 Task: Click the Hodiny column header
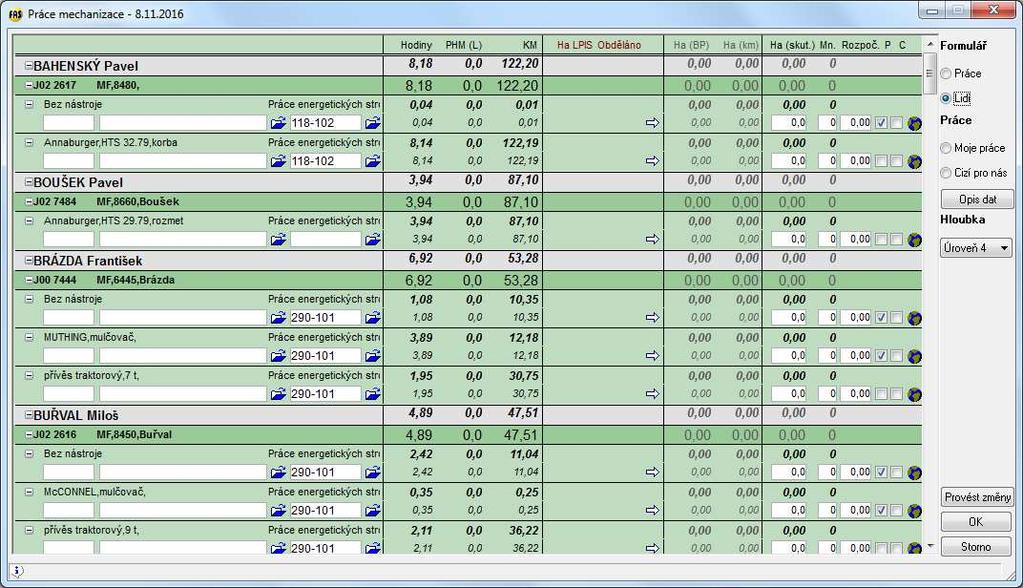pyautogui.click(x=416, y=45)
